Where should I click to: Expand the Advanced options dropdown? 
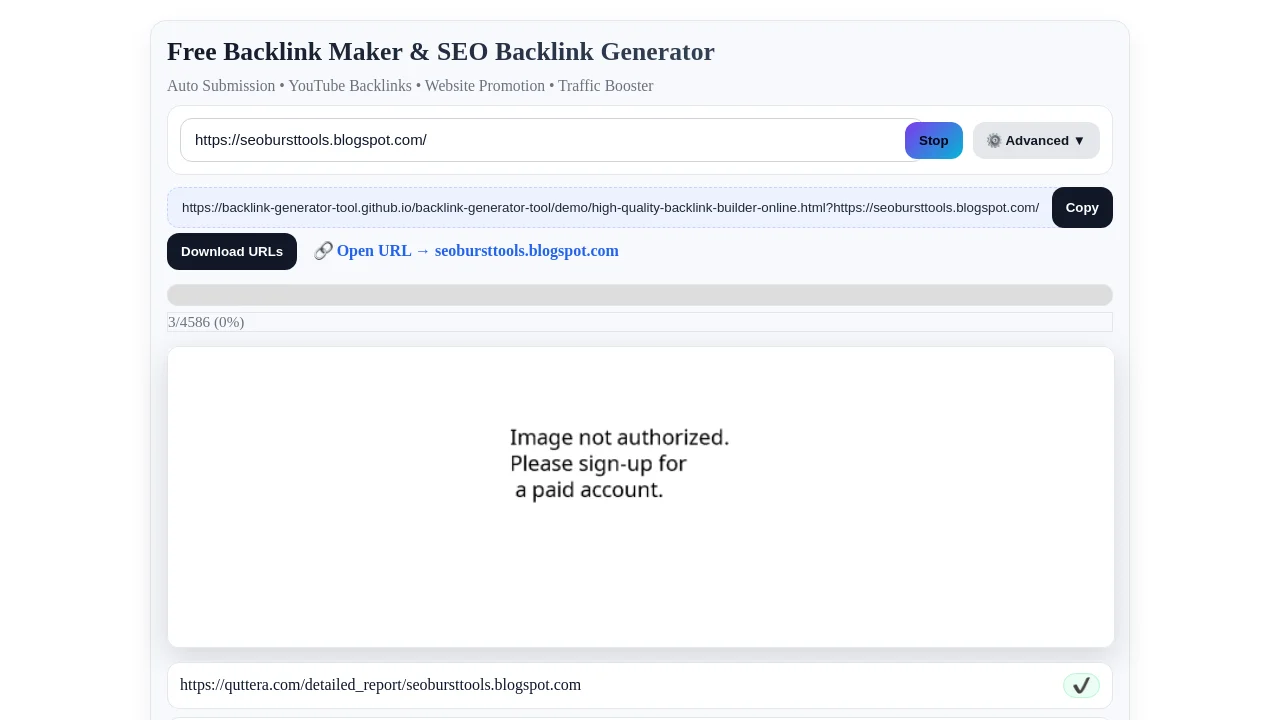coord(1036,140)
